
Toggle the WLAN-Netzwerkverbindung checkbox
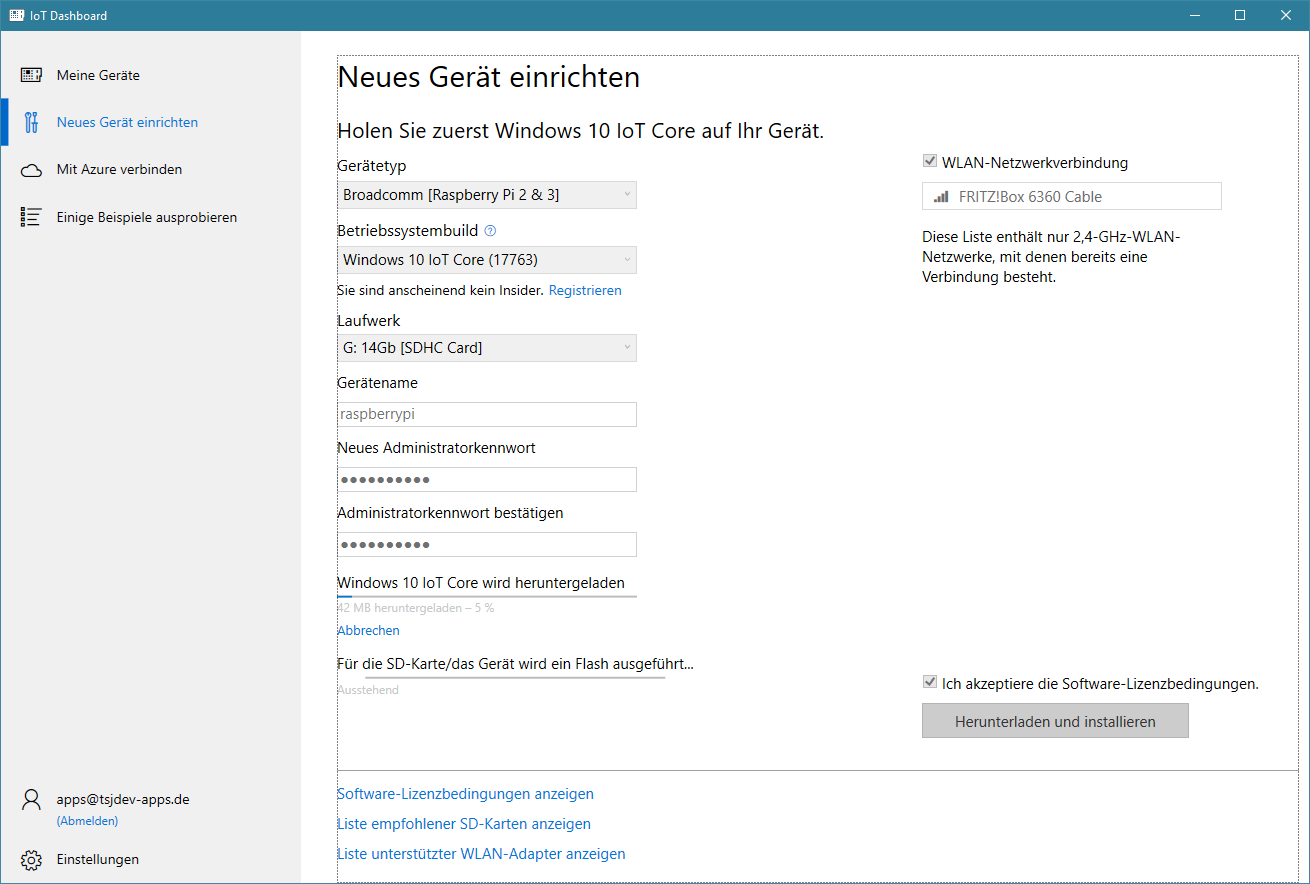(x=930, y=162)
